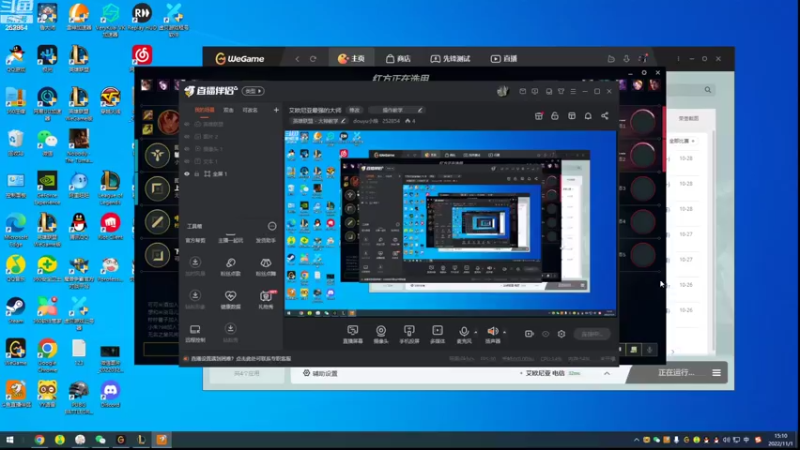Open the notification bell in the streaming app
Image resolution: width=800 pixels, height=450 pixels.
(x=588, y=116)
